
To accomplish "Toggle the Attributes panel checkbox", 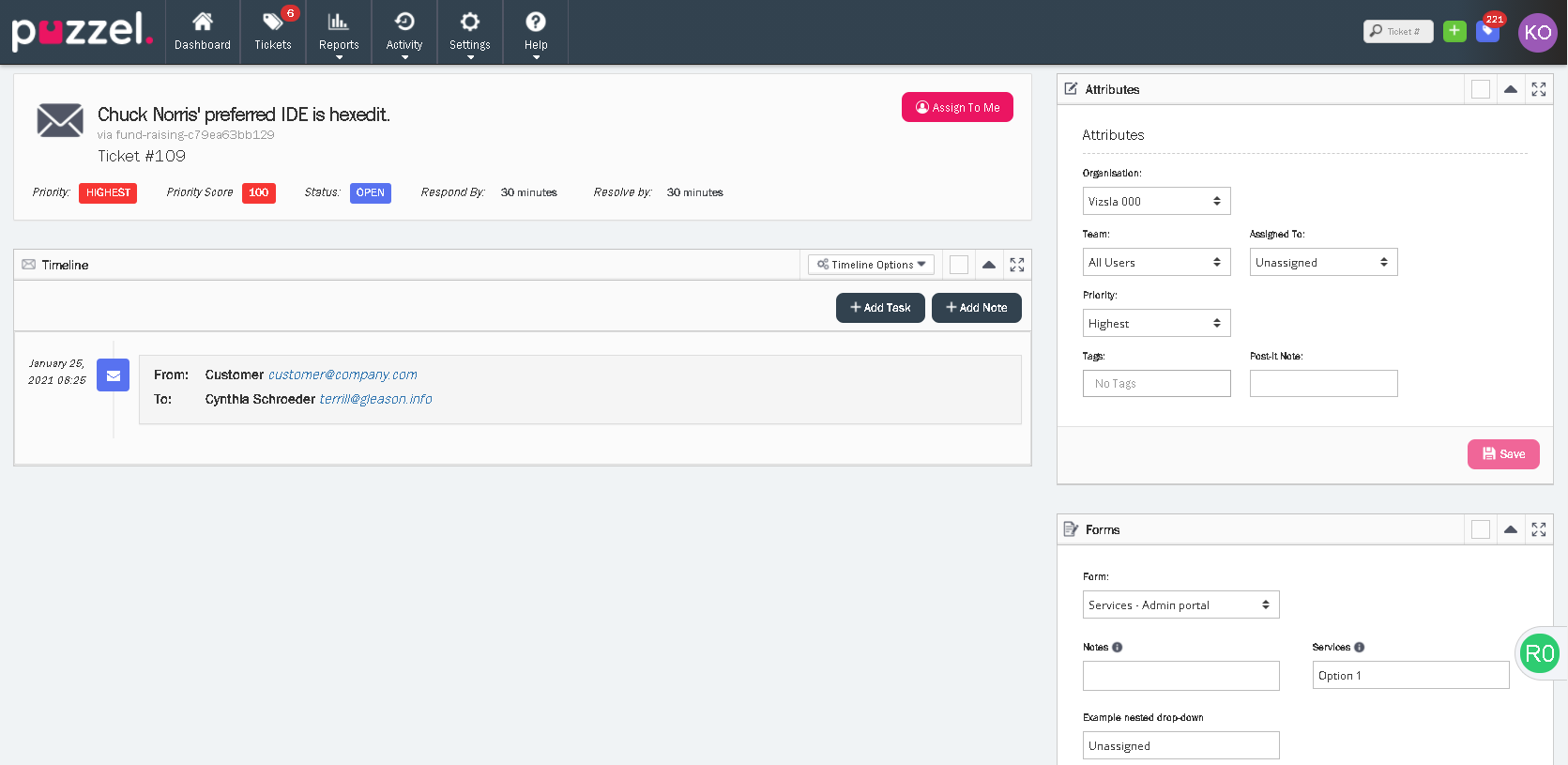I will [x=1480, y=89].
